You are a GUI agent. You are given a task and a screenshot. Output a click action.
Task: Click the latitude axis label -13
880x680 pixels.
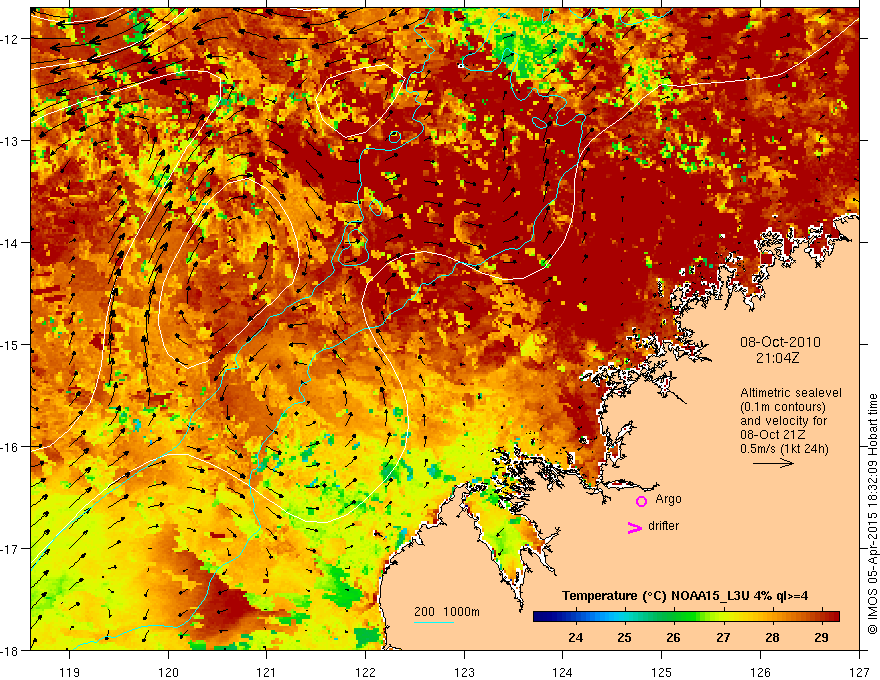click(11, 141)
